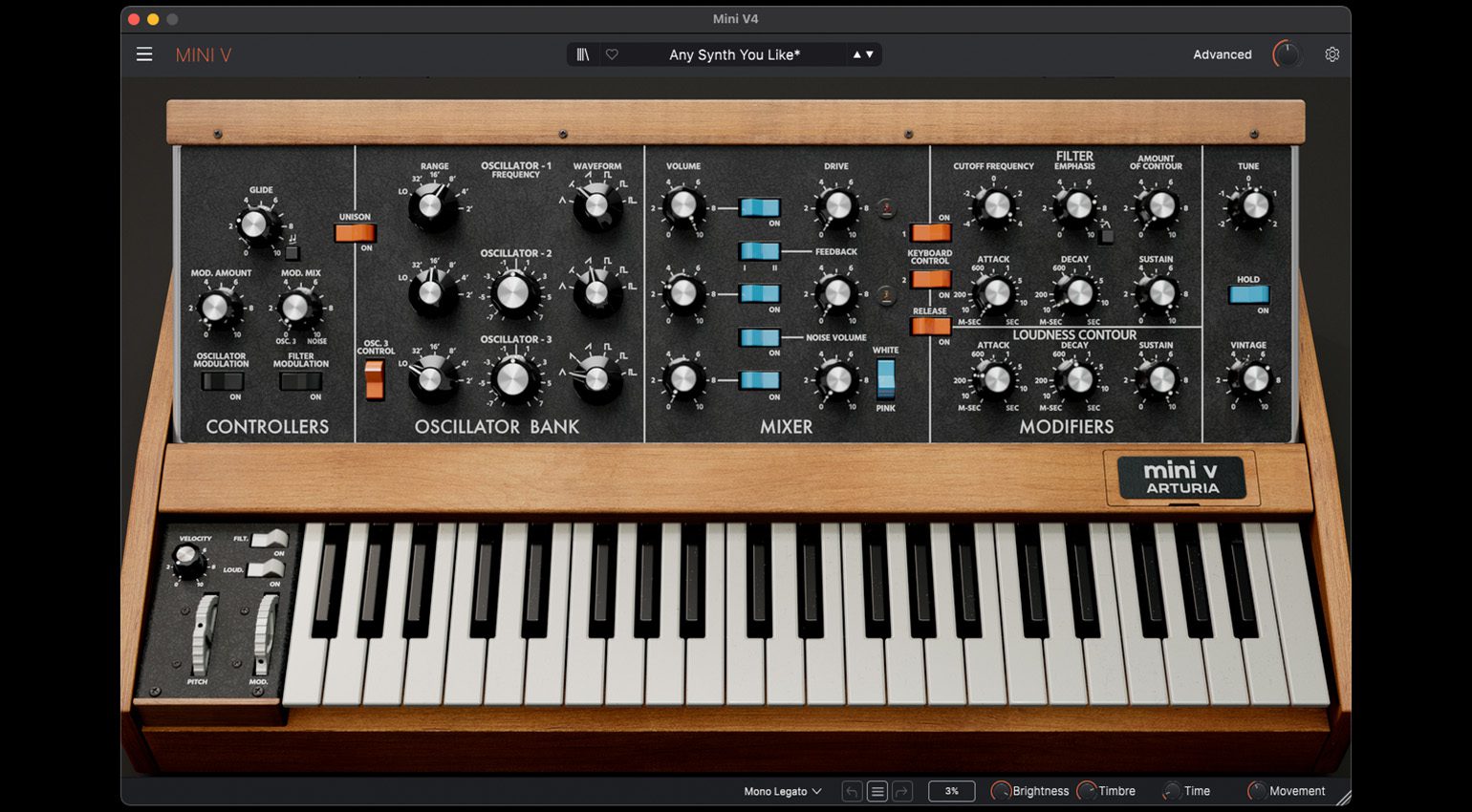Click the Cutoff Frequency knob
The width and height of the screenshot is (1472, 812).
[x=996, y=204]
